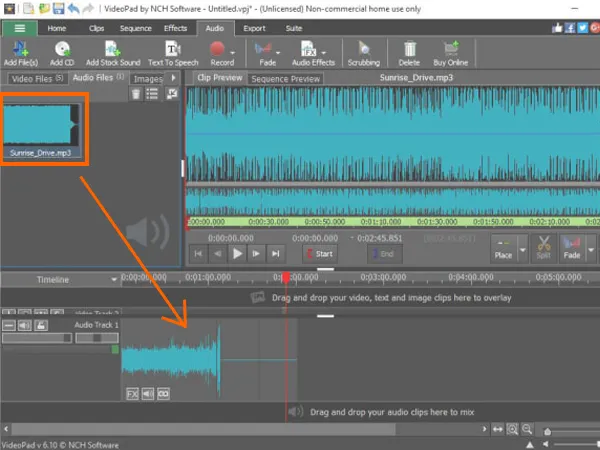Open the Clips ribbon tab
Image resolution: width=600 pixels, height=450 pixels.
[96, 28]
